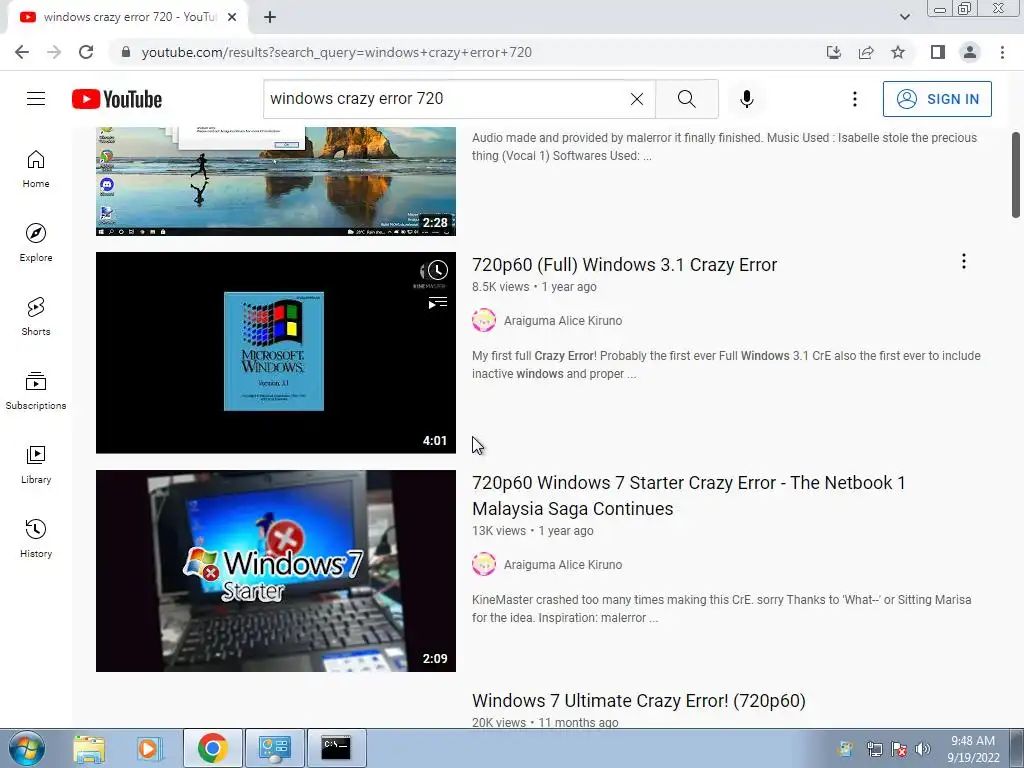Open the command prompt taskbar icon
Image resolution: width=1024 pixels, height=768 pixels.
click(336, 748)
